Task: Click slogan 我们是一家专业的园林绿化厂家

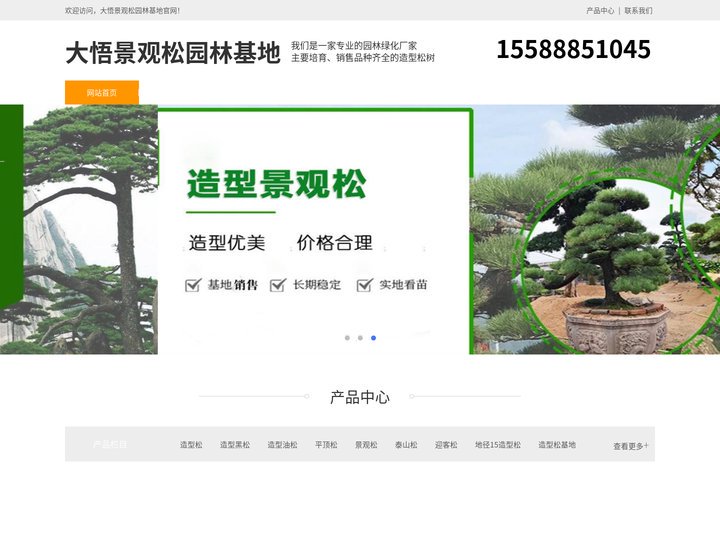Action: [x=354, y=45]
